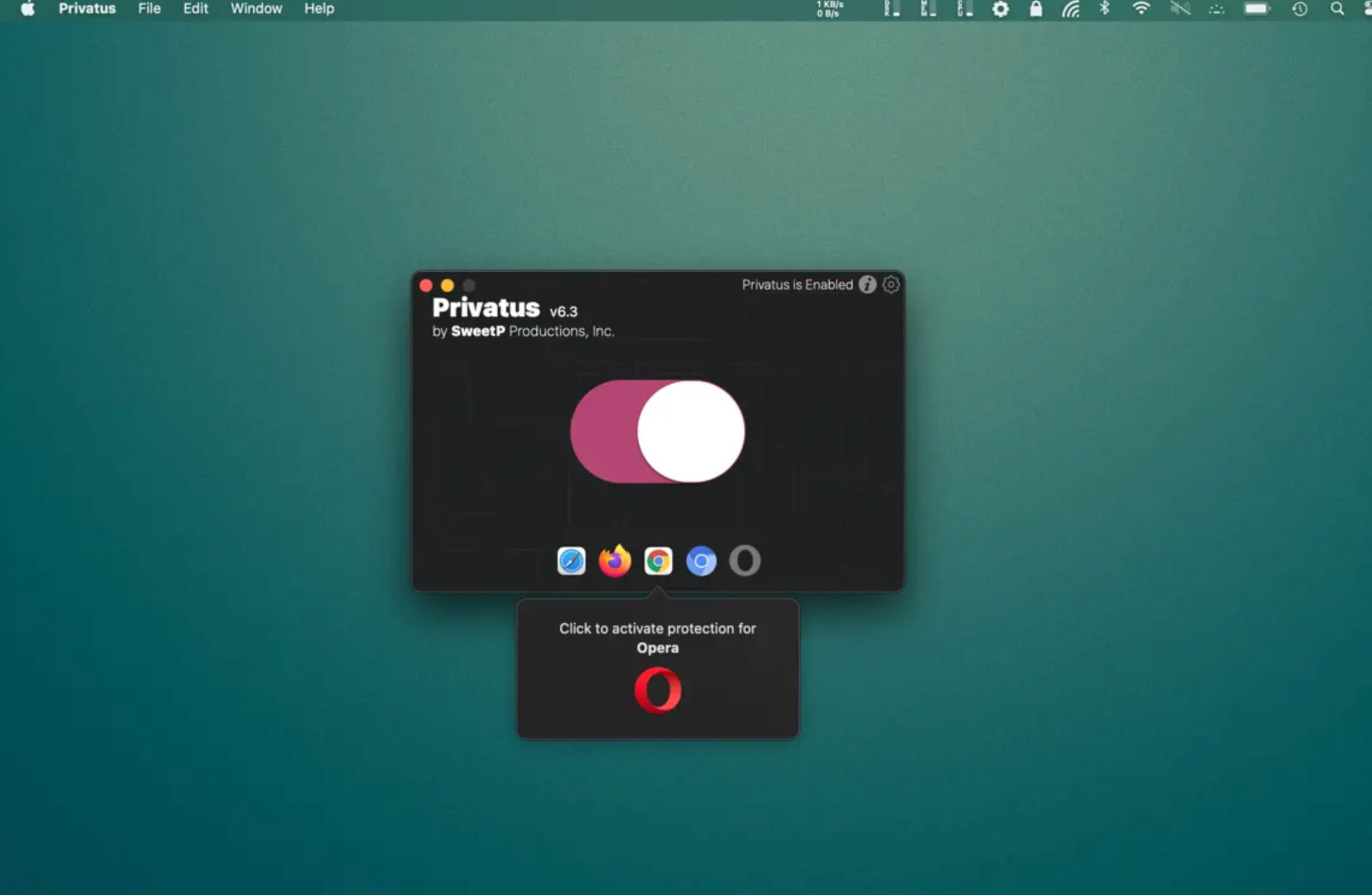Open the Privatus info button
Viewport: 1372px width, 895px height.
click(x=867, y=284)
